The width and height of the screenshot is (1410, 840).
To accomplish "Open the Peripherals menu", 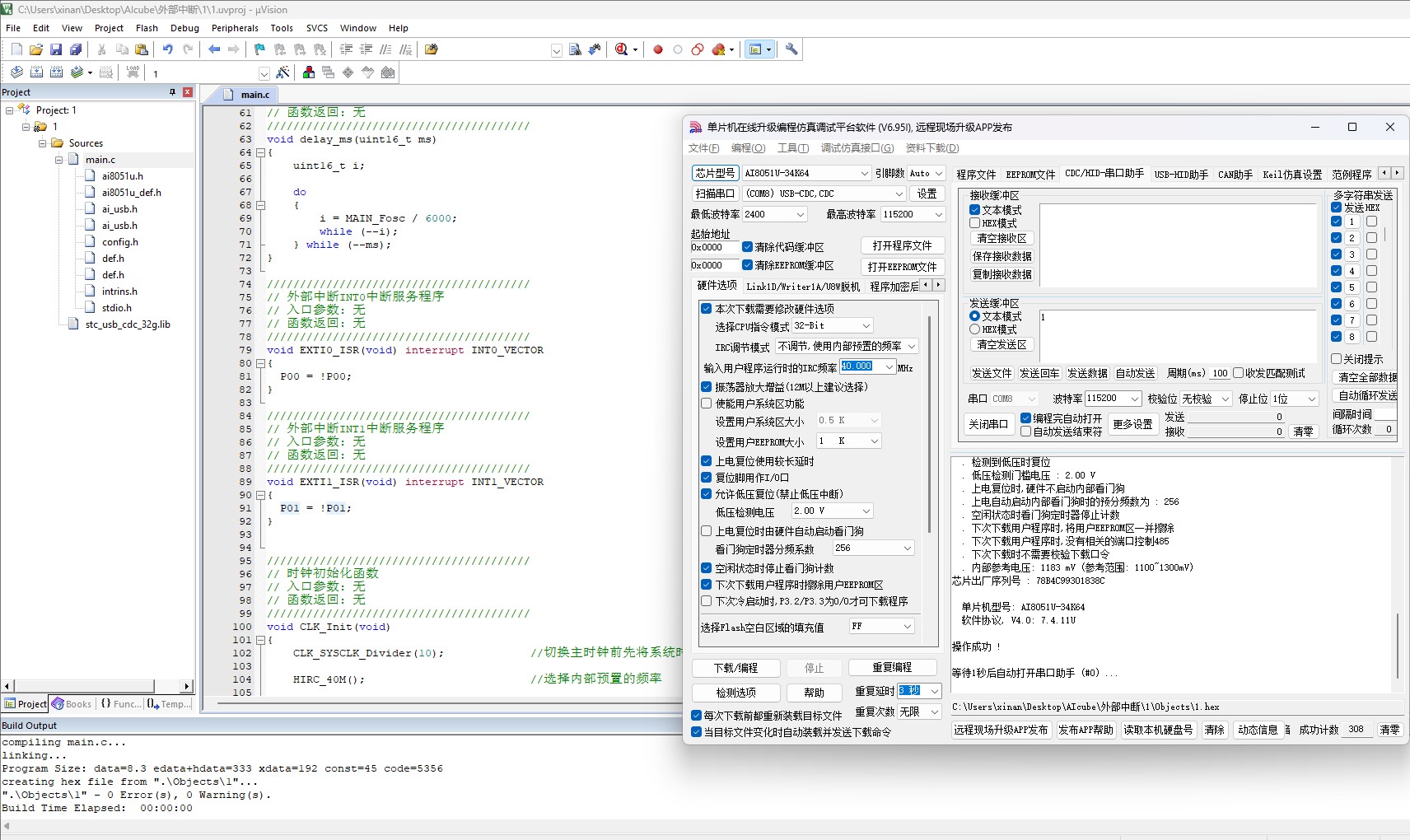I will point(235,28).
